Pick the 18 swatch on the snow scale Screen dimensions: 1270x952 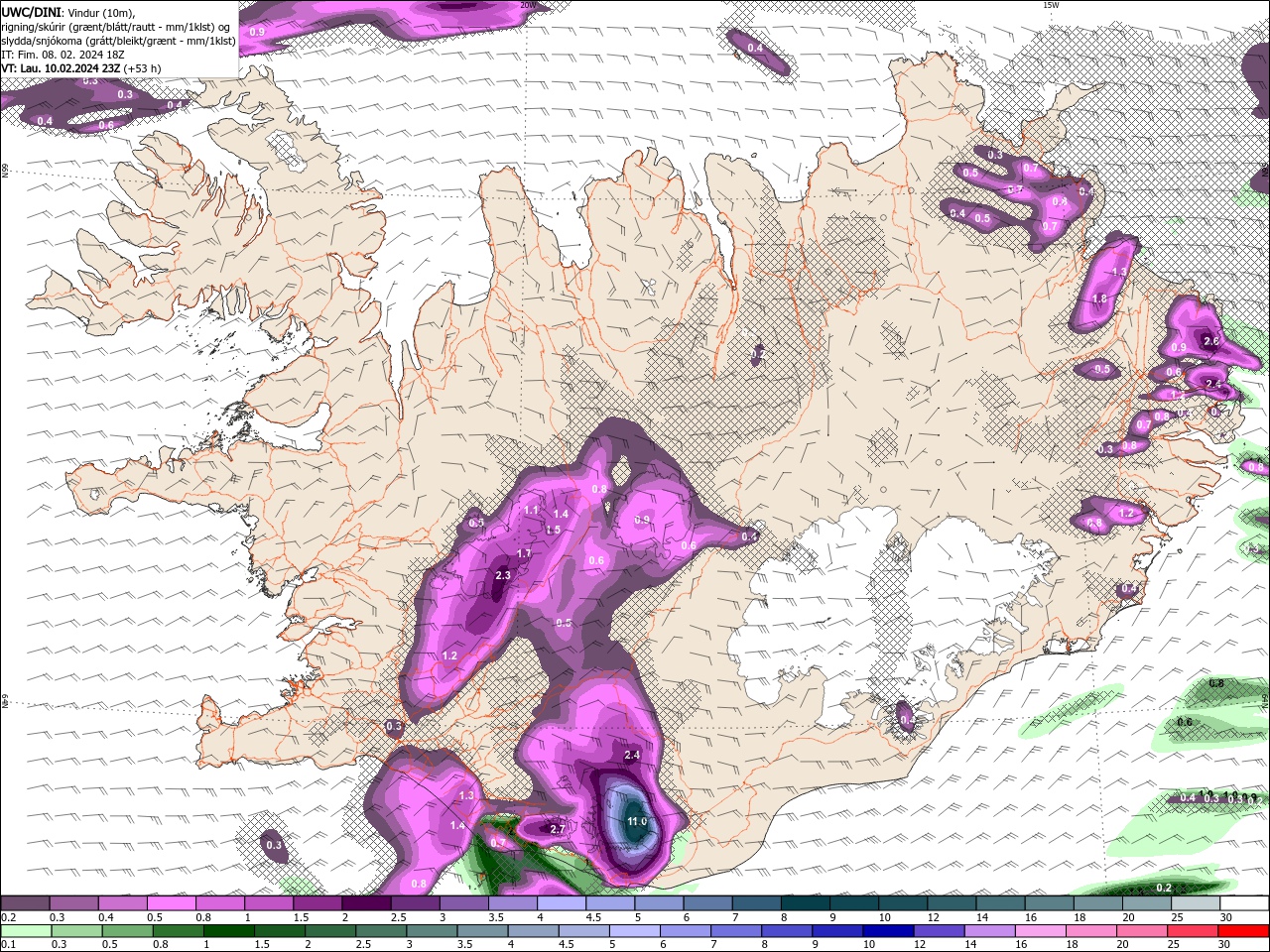point(1098,903)
